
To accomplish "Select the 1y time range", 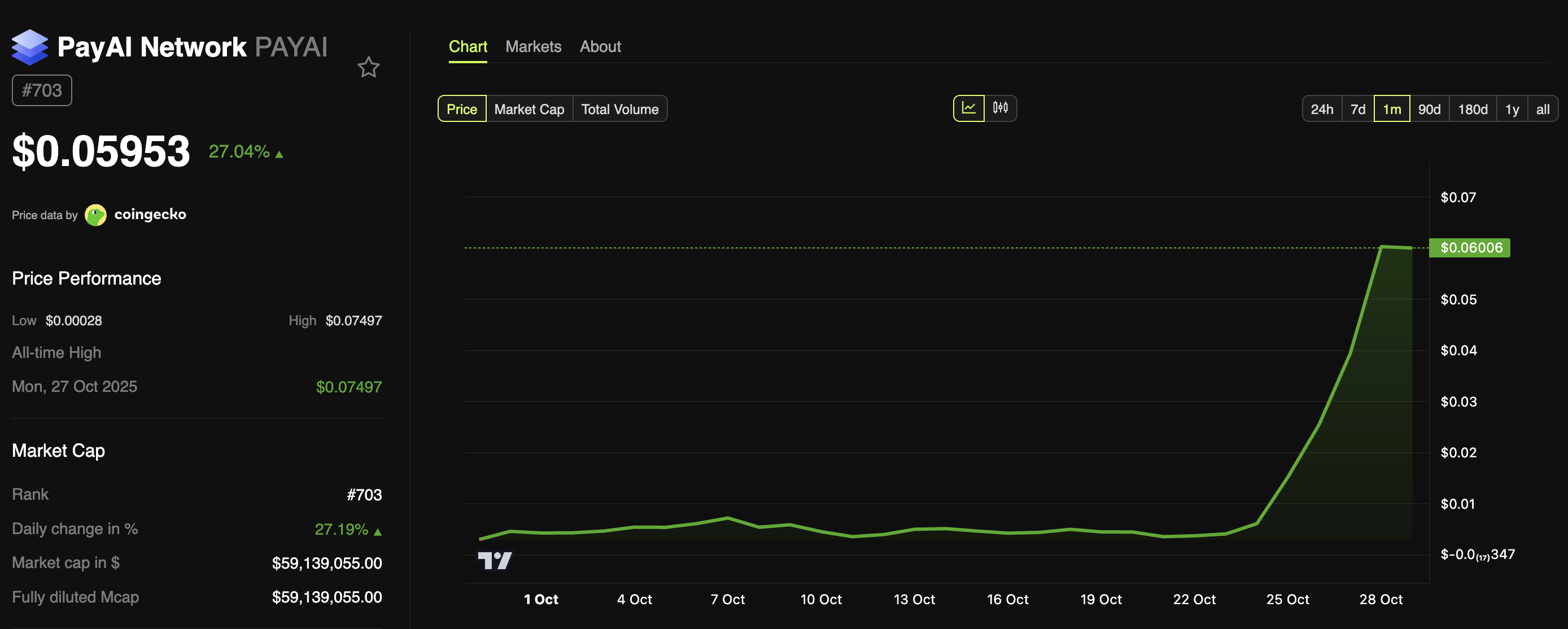I will [1512, 109].
